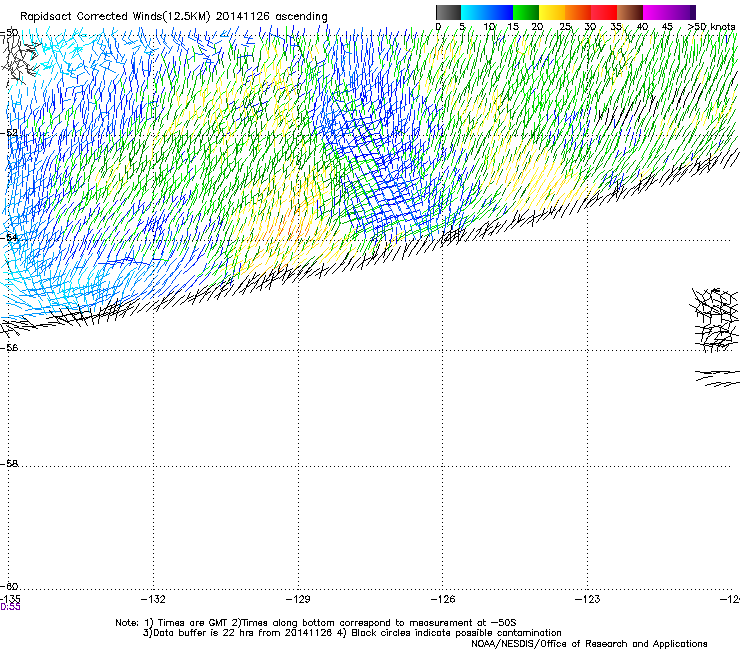This screenshot has height=650, width=740.
Task: Click the longitude label '-126'
Action: pos(443,599)
